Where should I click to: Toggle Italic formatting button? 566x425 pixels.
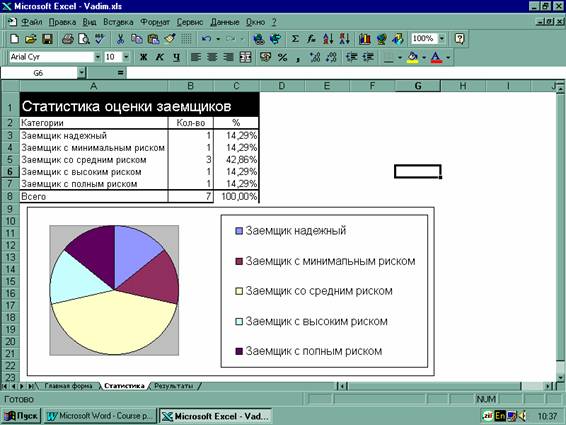pos(160,57)
